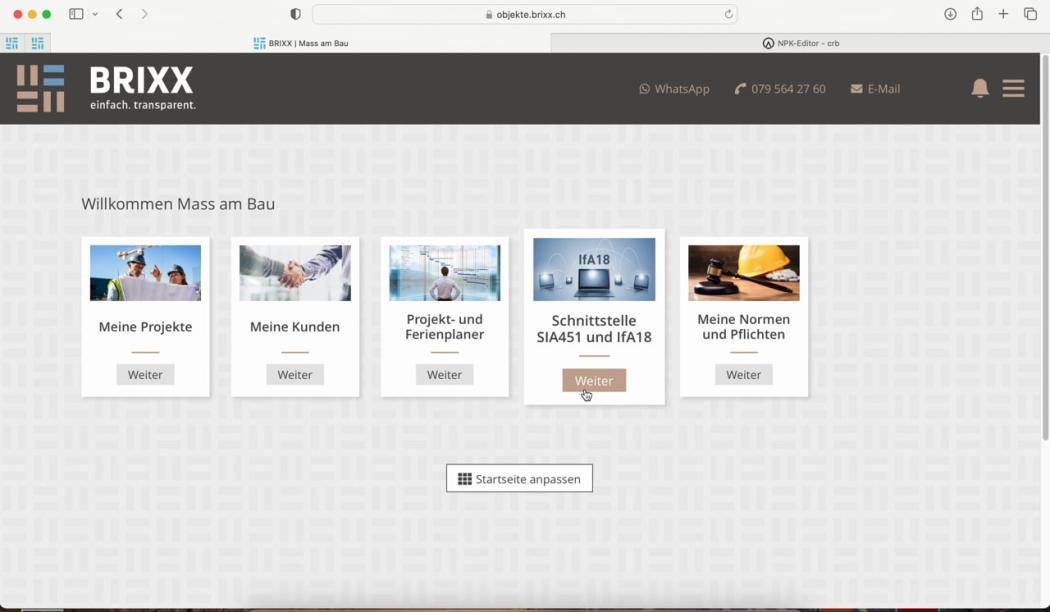Click the second pinned BRIXX tab icon
Screen dimensions: 1050x612
pyautogui.click(x=38, y=43)
